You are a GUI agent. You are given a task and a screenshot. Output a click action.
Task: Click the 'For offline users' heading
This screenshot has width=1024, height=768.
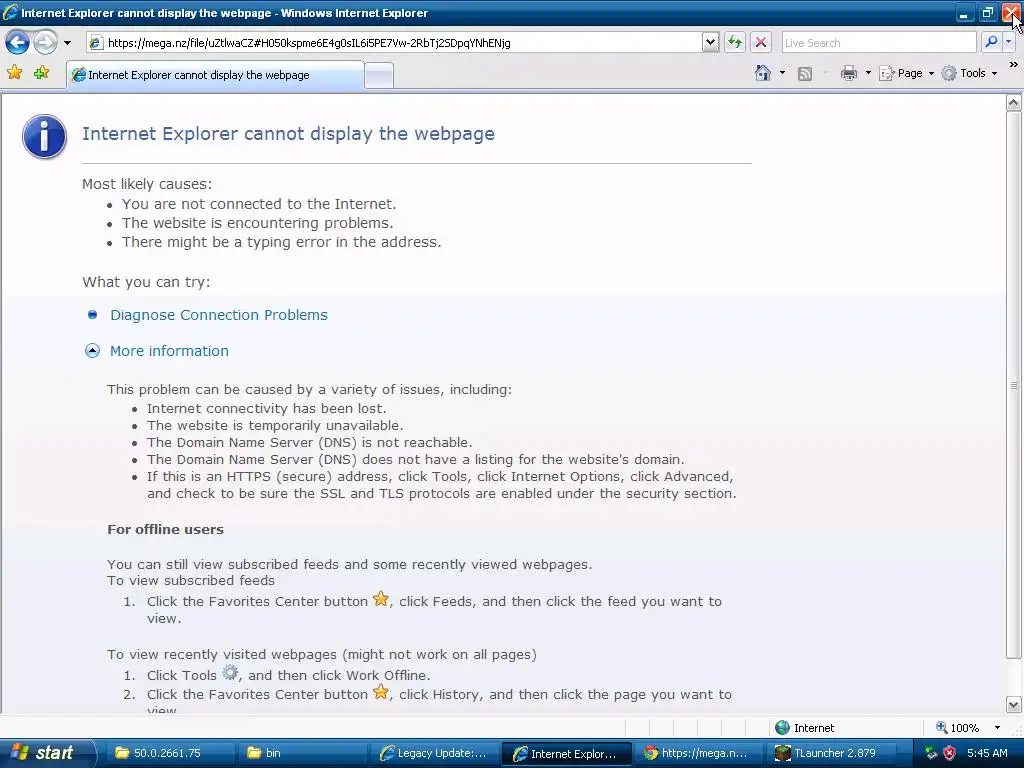coord(165,530)
